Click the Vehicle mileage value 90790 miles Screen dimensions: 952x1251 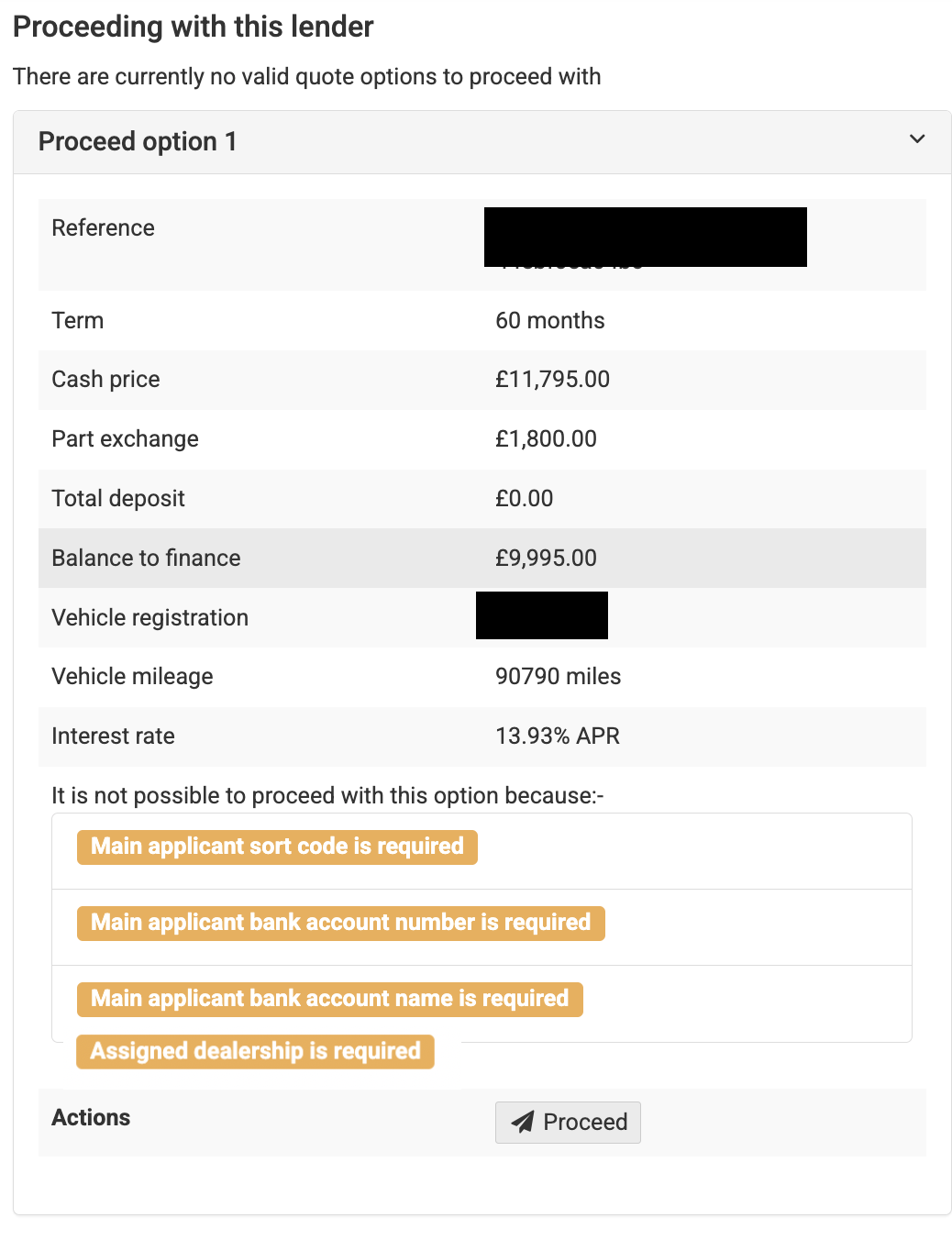[558, 676]
